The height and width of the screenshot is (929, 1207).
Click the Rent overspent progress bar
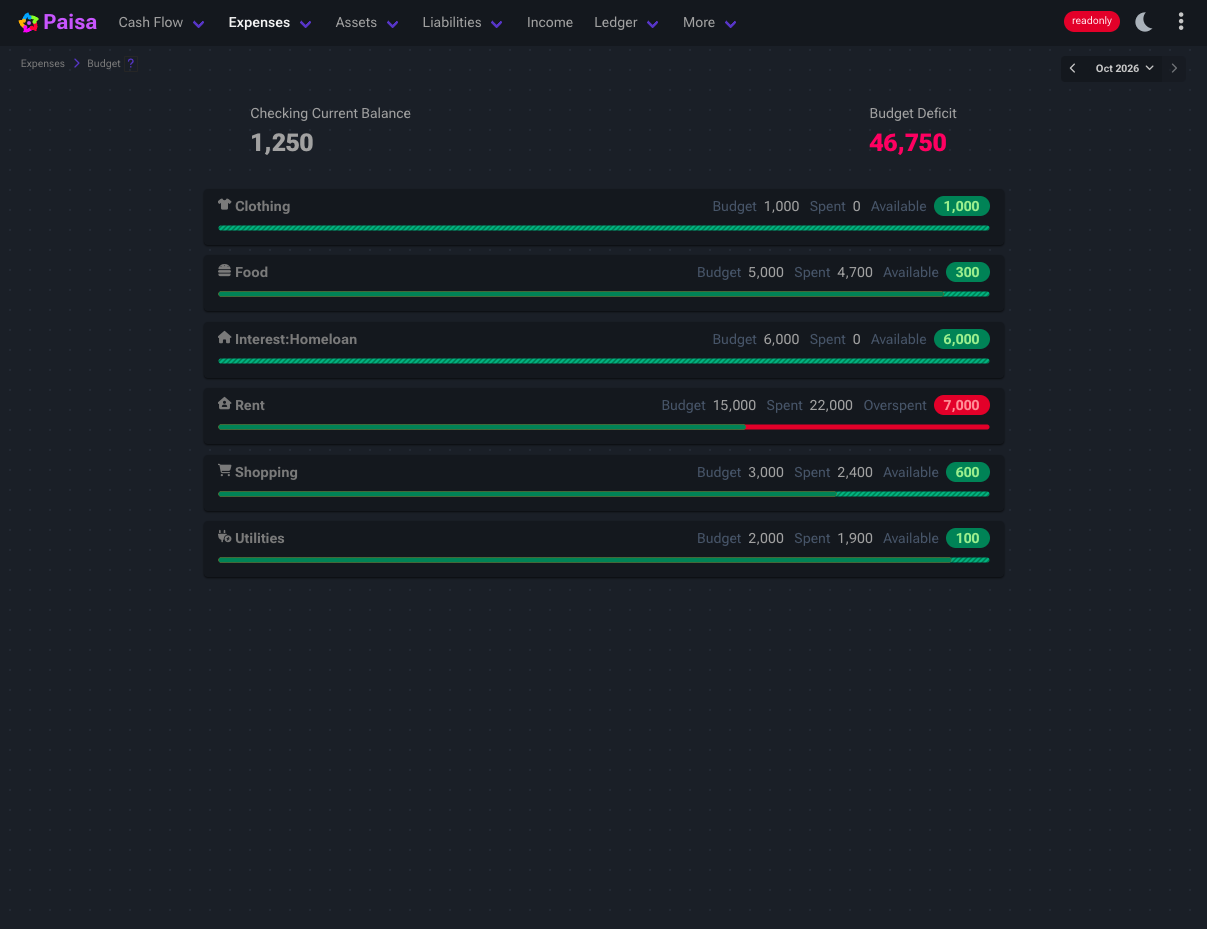pos(604,427)
